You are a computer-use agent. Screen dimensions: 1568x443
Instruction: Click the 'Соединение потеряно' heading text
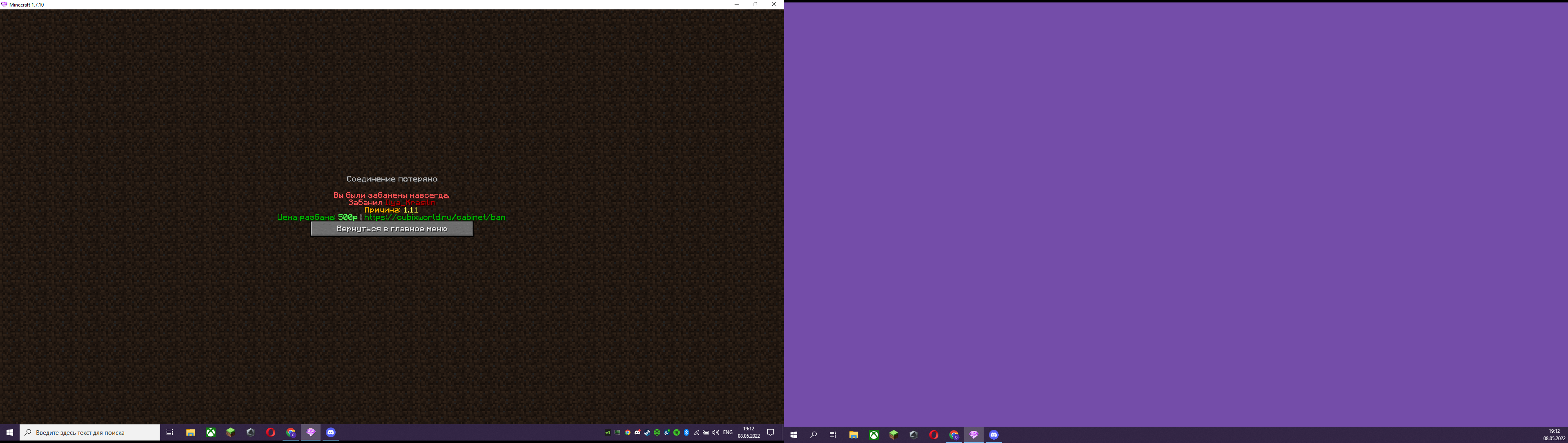tap(392, 179)
